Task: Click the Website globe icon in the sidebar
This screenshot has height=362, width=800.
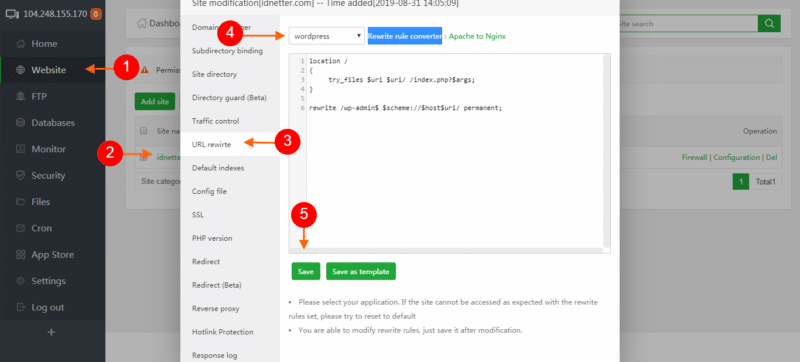Action: pos(20,70)
